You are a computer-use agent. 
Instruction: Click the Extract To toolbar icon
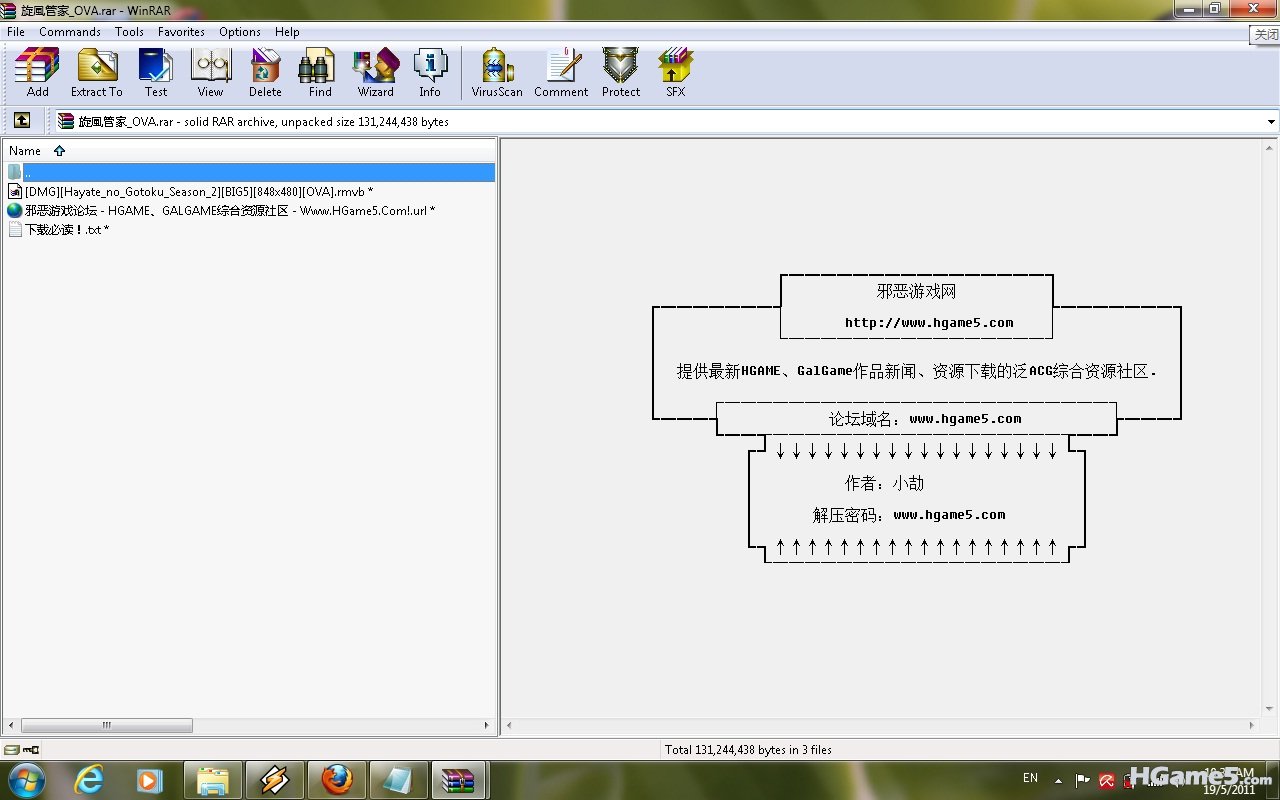(x=97, y=73)
